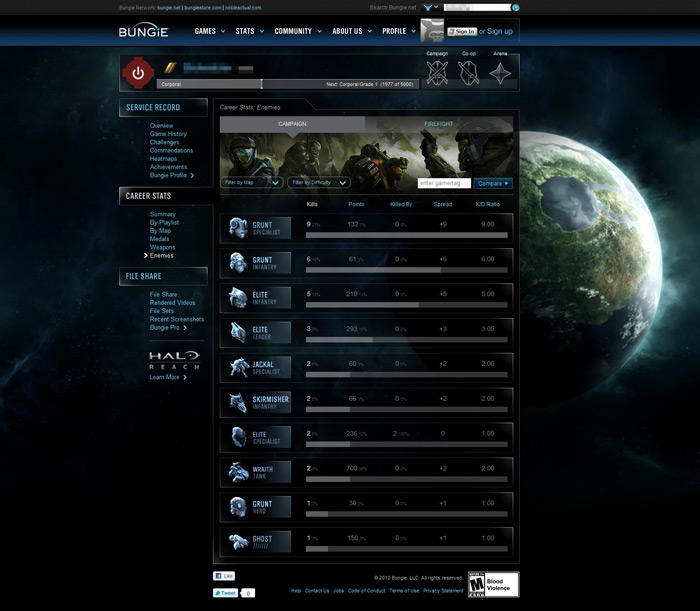Select the Wraith Tank enemy icon
Image resolution: width=700 pixels, height=611 pixels.
[237, 472]
